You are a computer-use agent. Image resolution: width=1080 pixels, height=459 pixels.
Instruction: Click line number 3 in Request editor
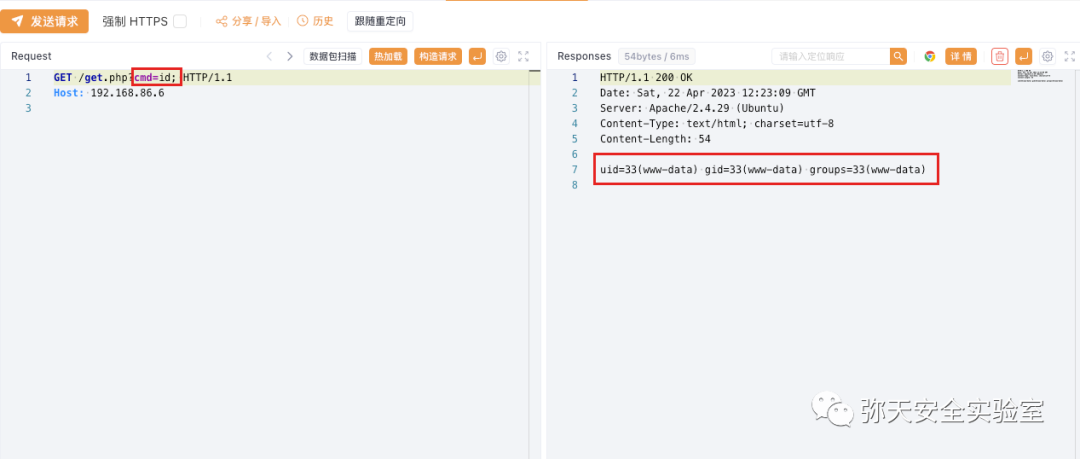[x=28, y=108]
